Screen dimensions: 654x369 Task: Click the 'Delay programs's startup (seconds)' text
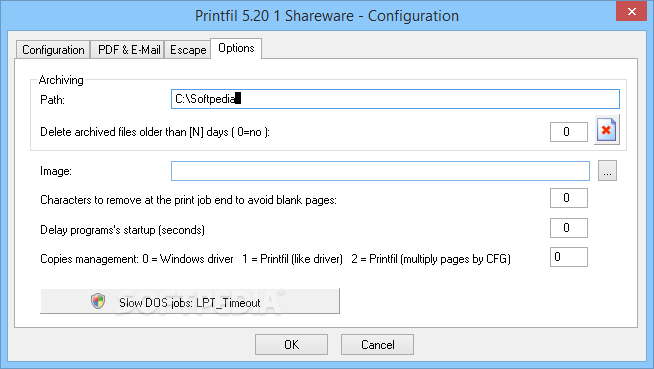[x=122, y=230]
